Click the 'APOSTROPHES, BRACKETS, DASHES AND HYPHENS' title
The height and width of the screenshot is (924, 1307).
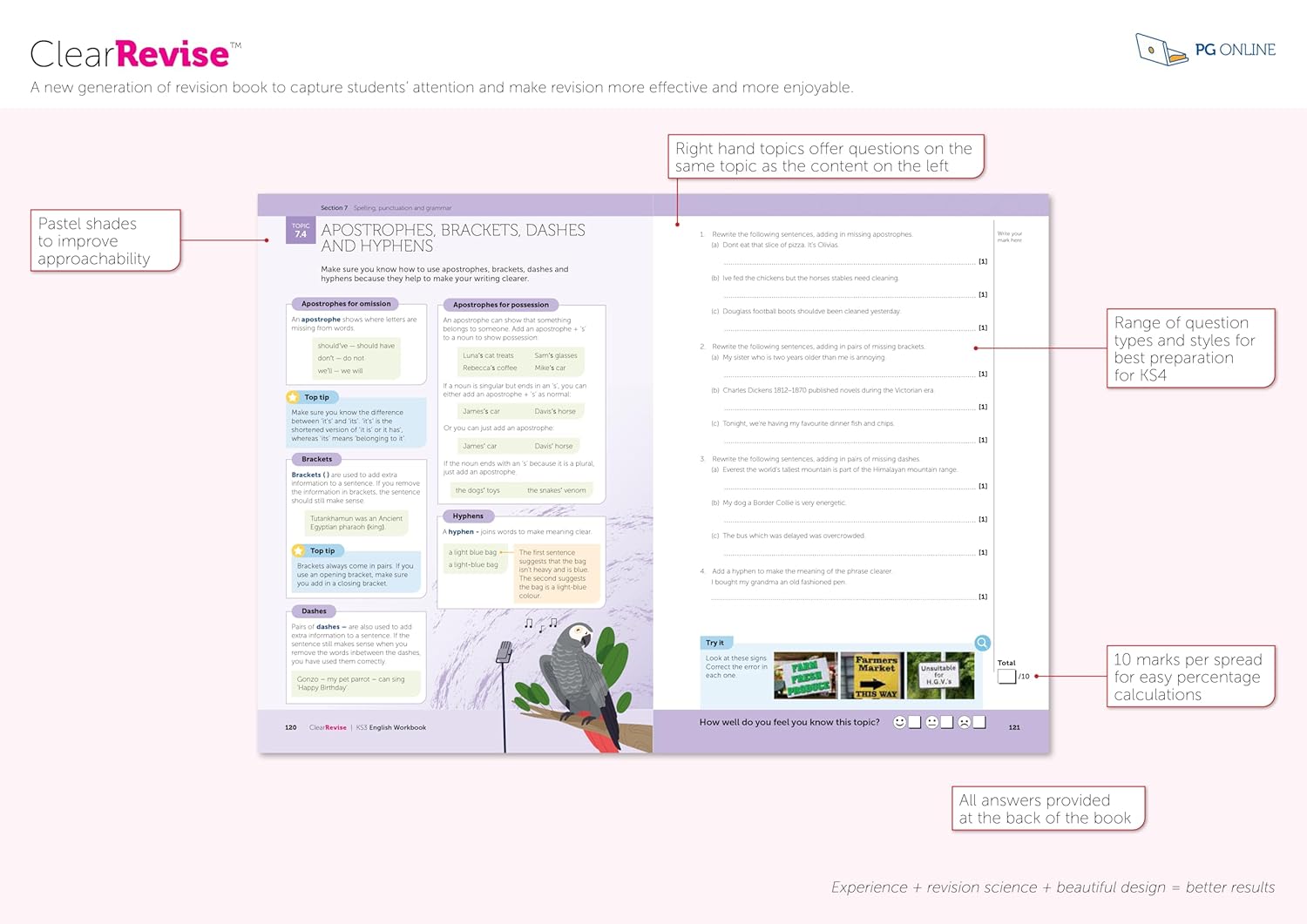[x=453, y=238]
